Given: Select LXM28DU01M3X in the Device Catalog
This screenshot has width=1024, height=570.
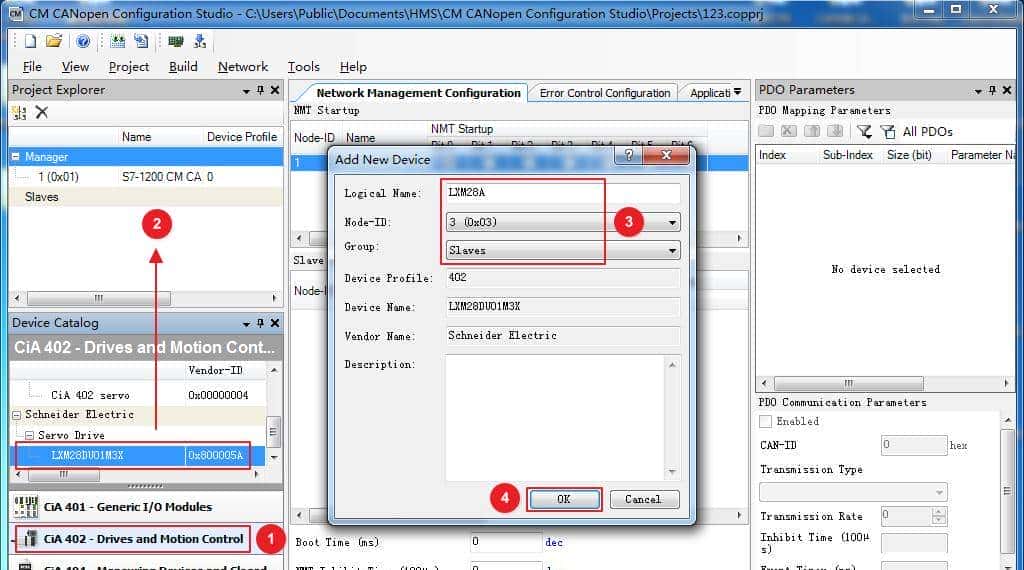Looking at the screenshot, I should (88, 455).
